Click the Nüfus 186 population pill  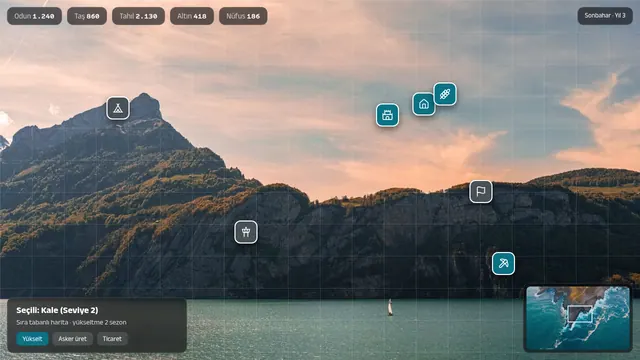coord(243,16)
